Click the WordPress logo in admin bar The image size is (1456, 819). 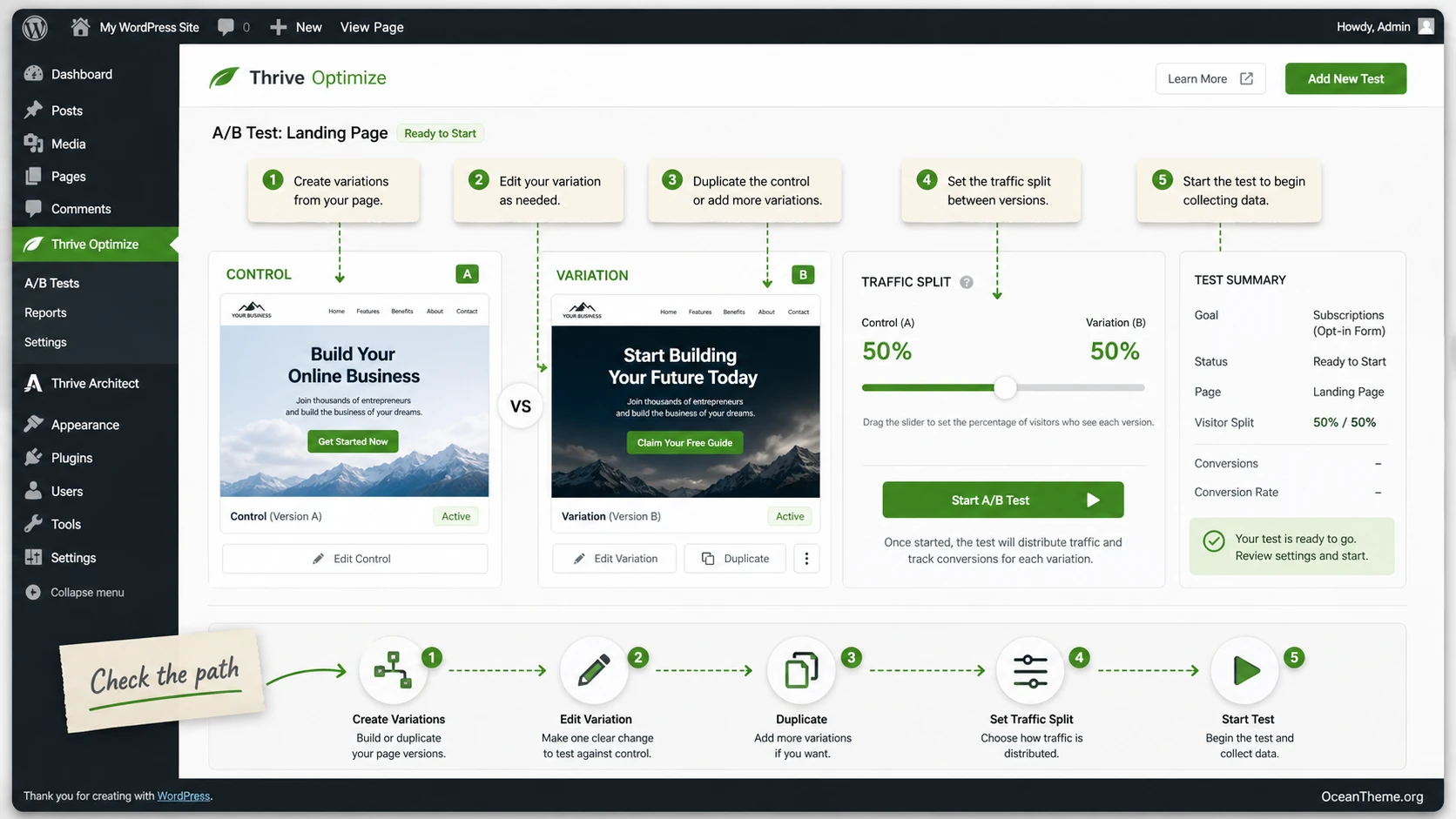pos(35,27)
